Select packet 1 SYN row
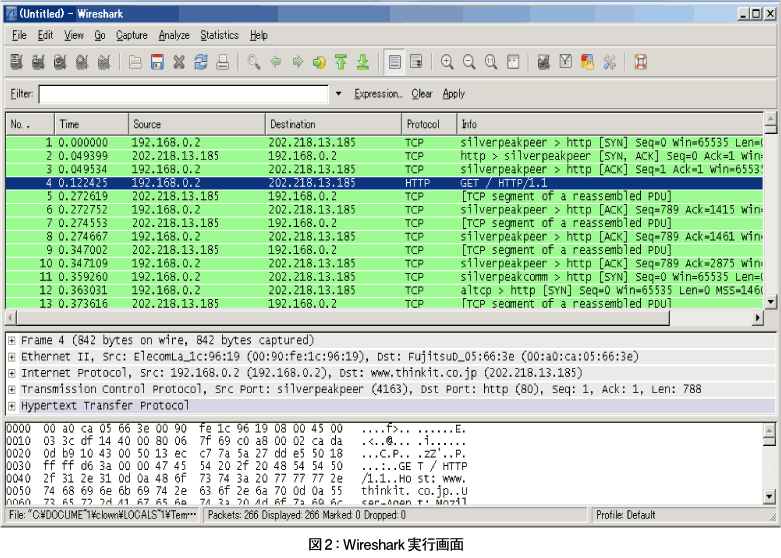The width and height of the screenshot is (781, 558). click(x=384, y=142)
